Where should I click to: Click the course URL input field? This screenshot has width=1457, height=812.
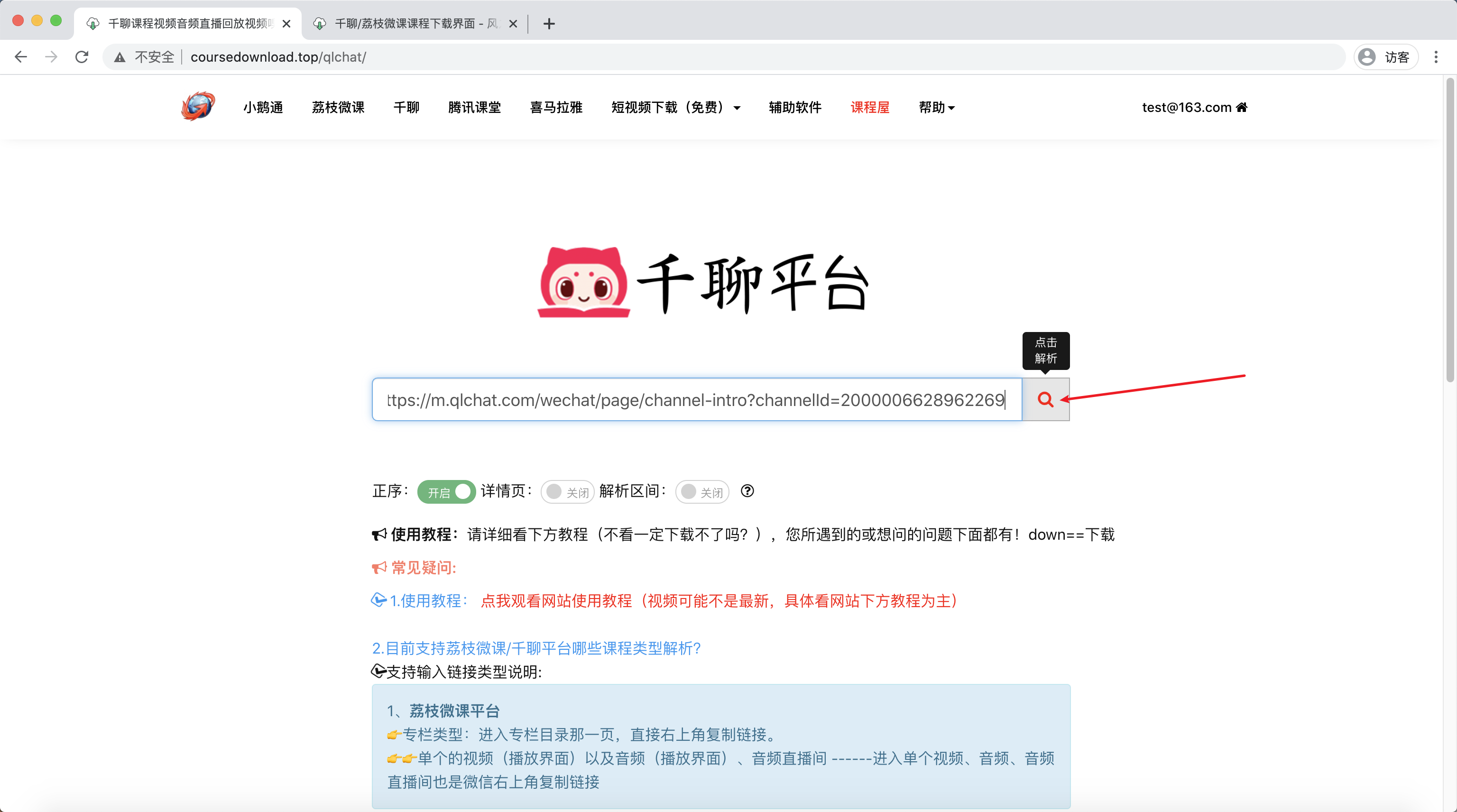pyautogui.click(x=696, y=399)
